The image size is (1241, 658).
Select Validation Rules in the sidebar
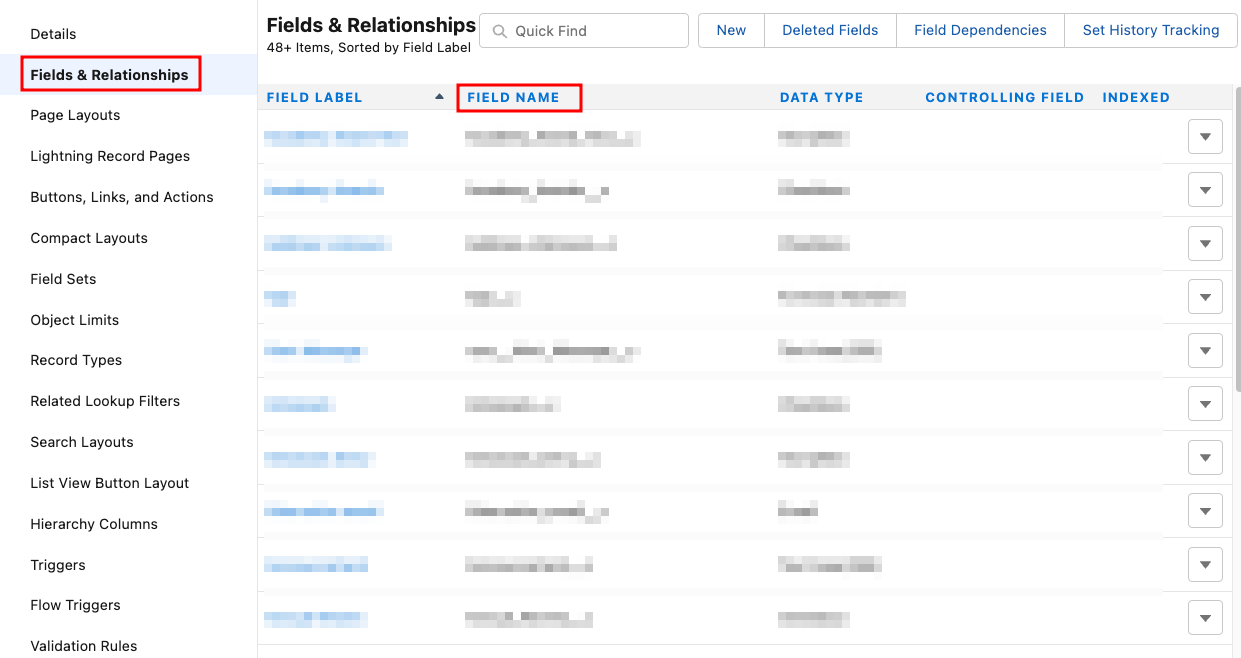[x=84, y=646]
